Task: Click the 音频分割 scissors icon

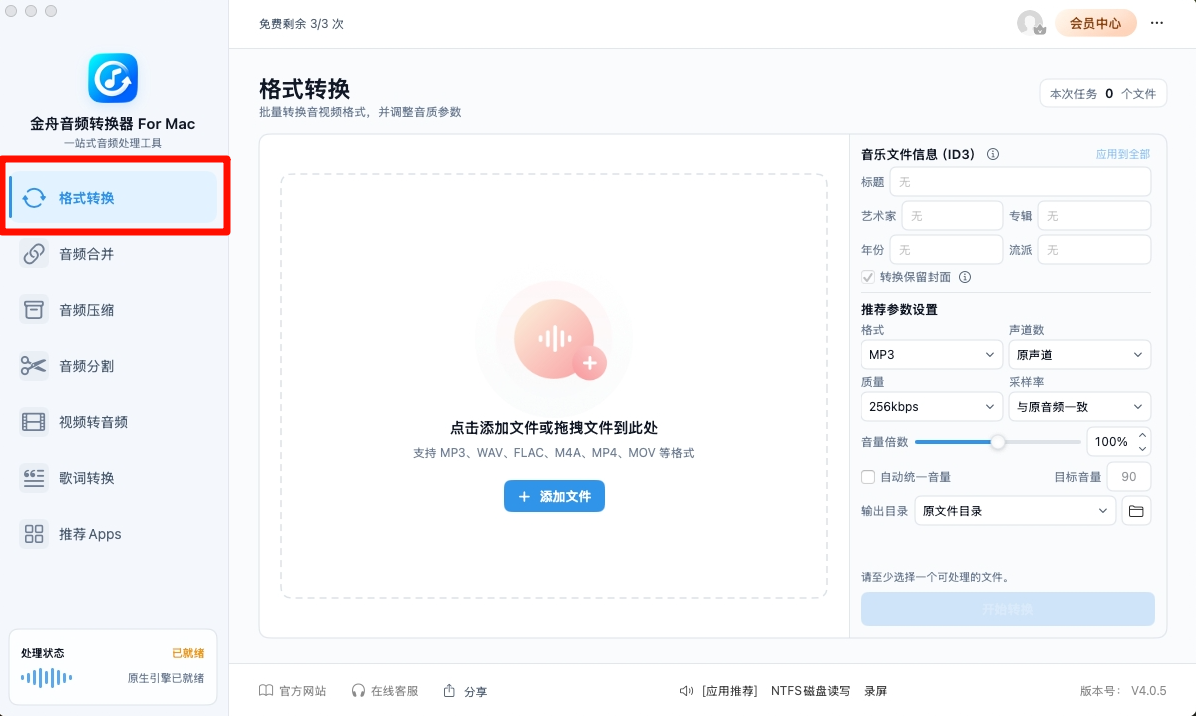Action: [34, 366]
